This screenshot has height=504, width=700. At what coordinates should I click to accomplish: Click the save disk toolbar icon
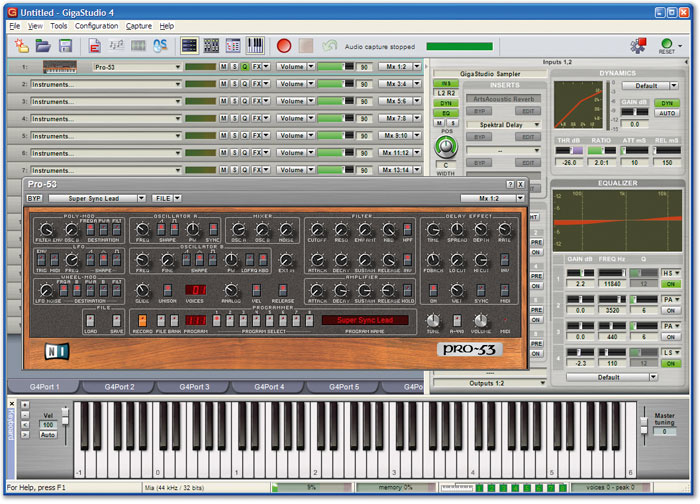[x=65, y=46]
